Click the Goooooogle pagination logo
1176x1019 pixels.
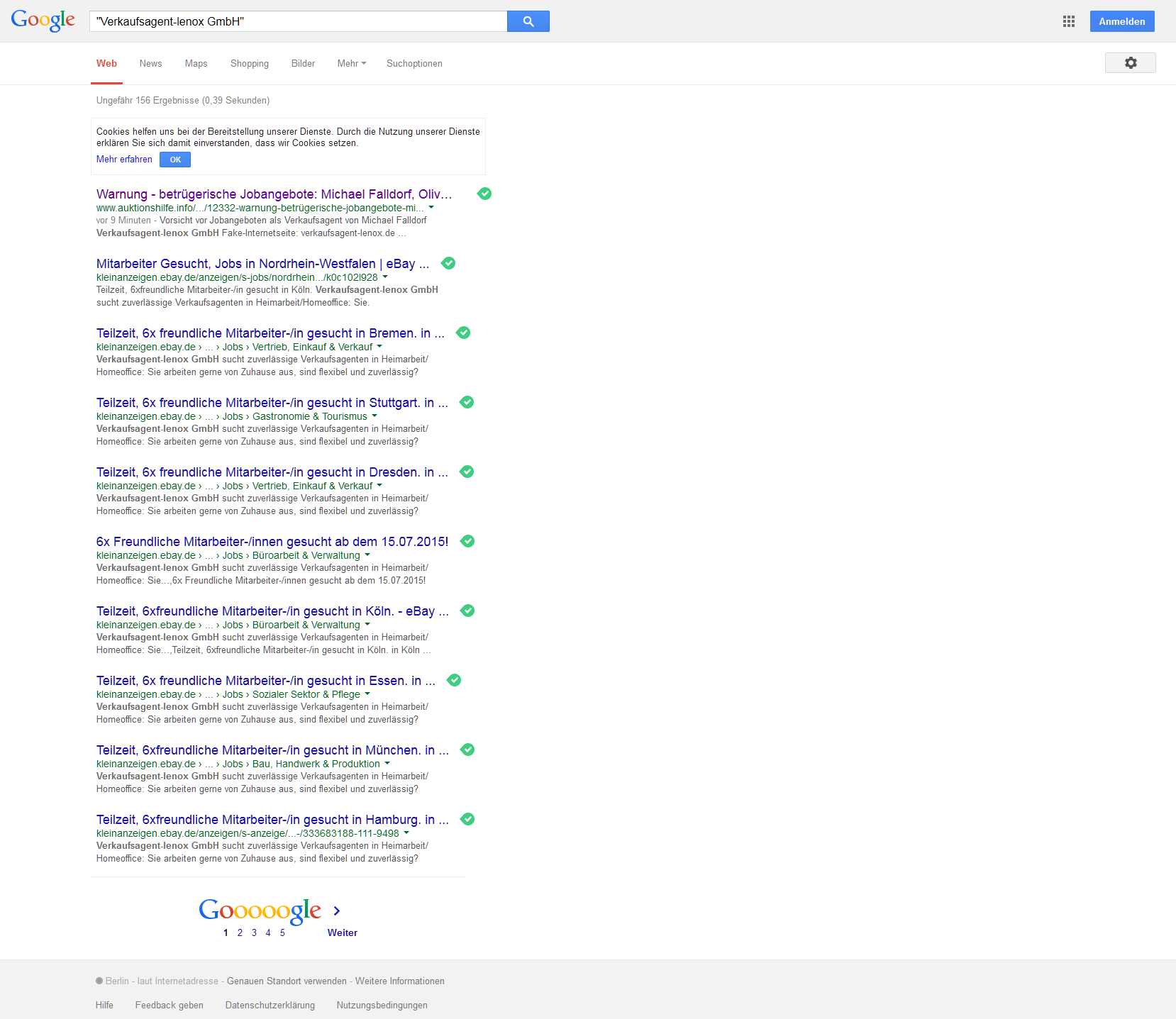click(x=260, y=911)
